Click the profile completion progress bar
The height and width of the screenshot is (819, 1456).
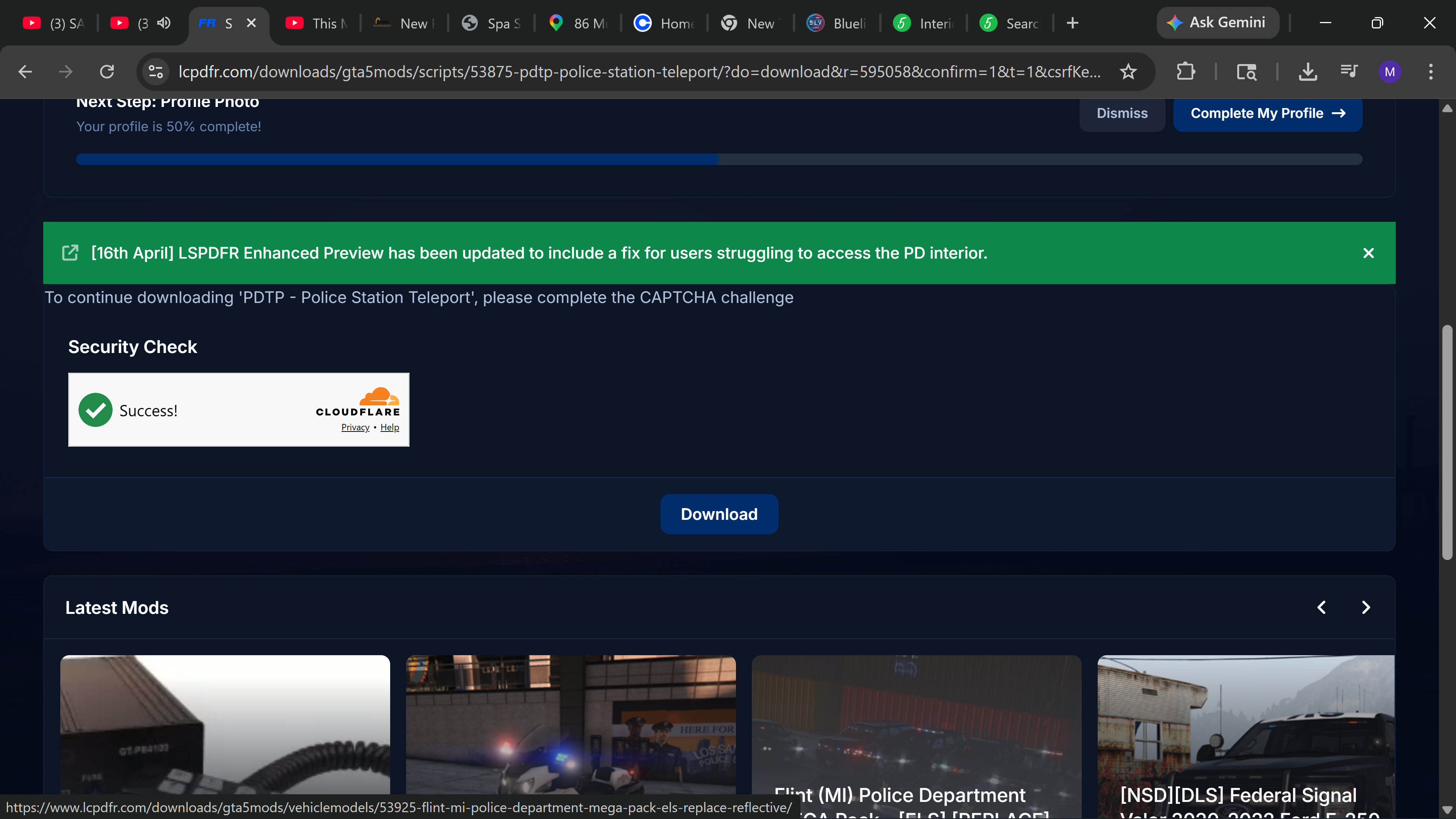[x=719, y=159]
